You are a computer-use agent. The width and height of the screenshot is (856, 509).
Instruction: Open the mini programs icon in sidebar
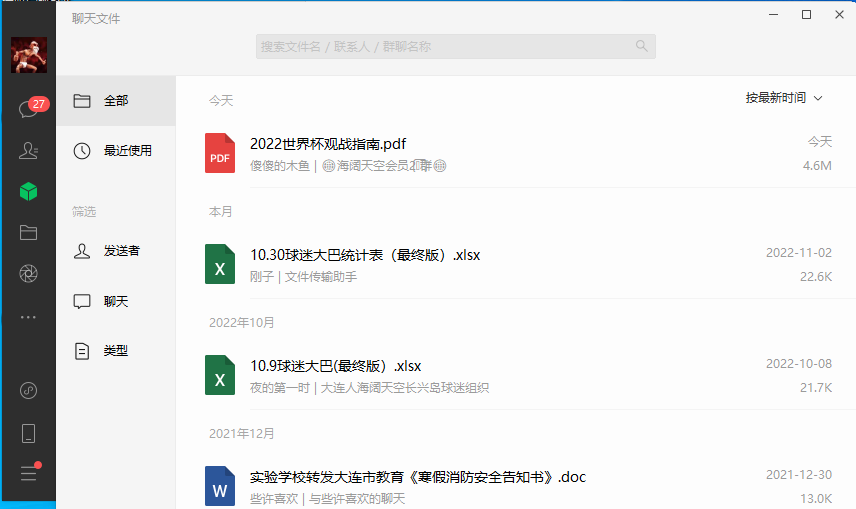click(28, 390)
